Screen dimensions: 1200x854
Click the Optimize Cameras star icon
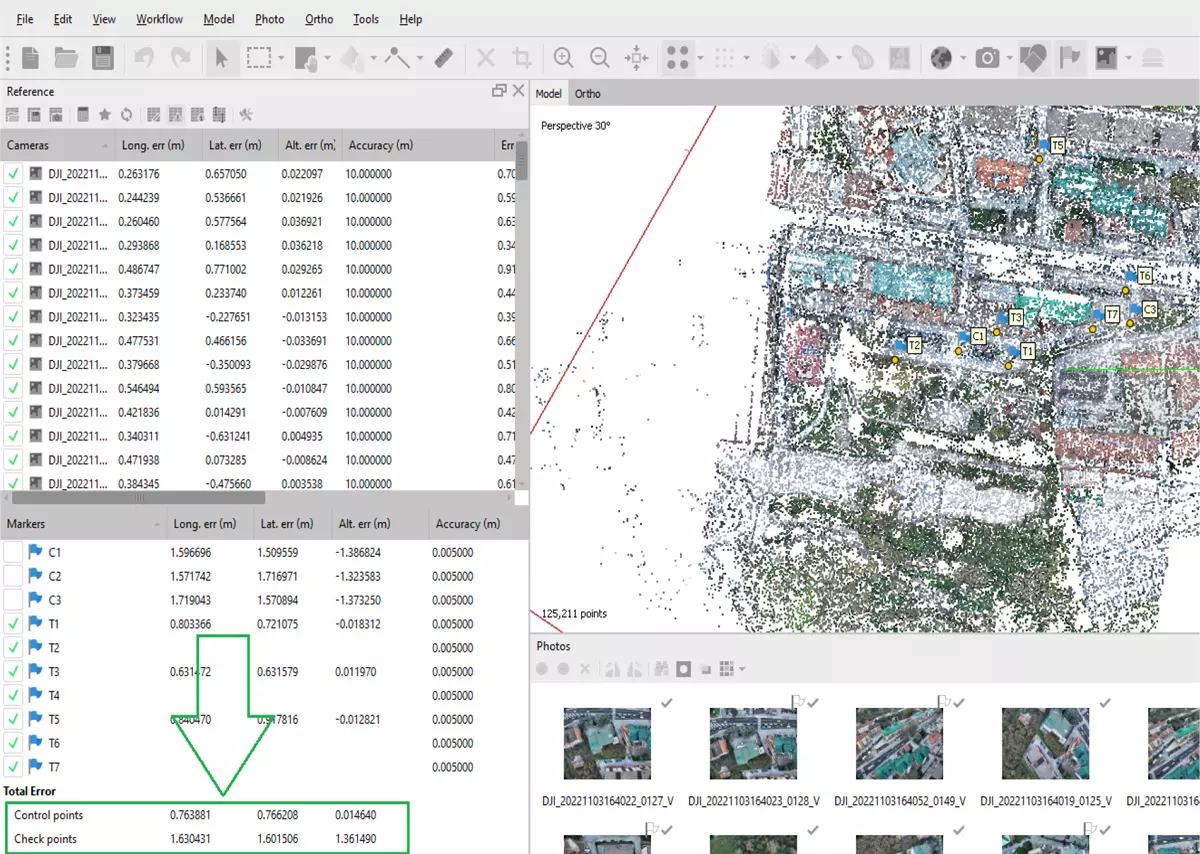104,115
